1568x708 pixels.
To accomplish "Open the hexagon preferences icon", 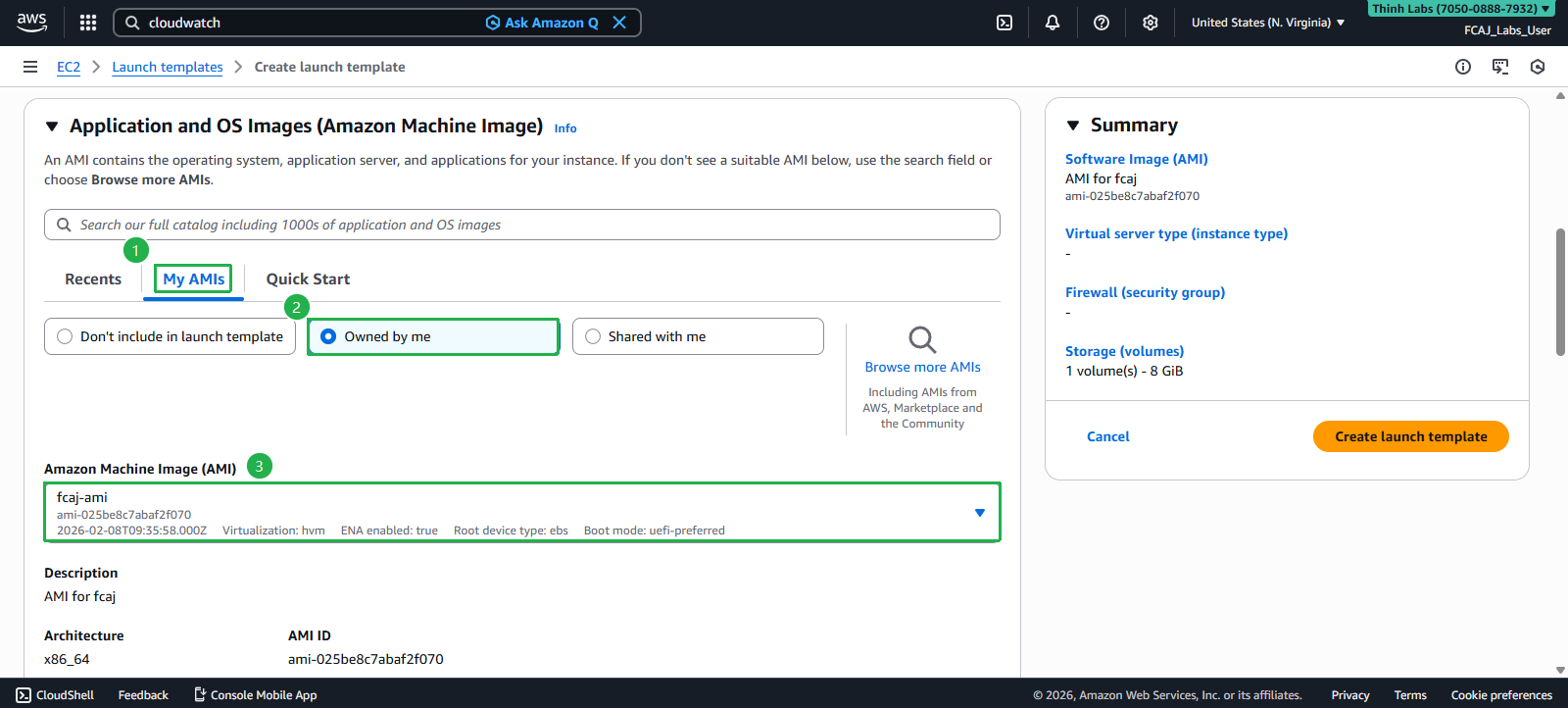I will [x=1538, y=67].
